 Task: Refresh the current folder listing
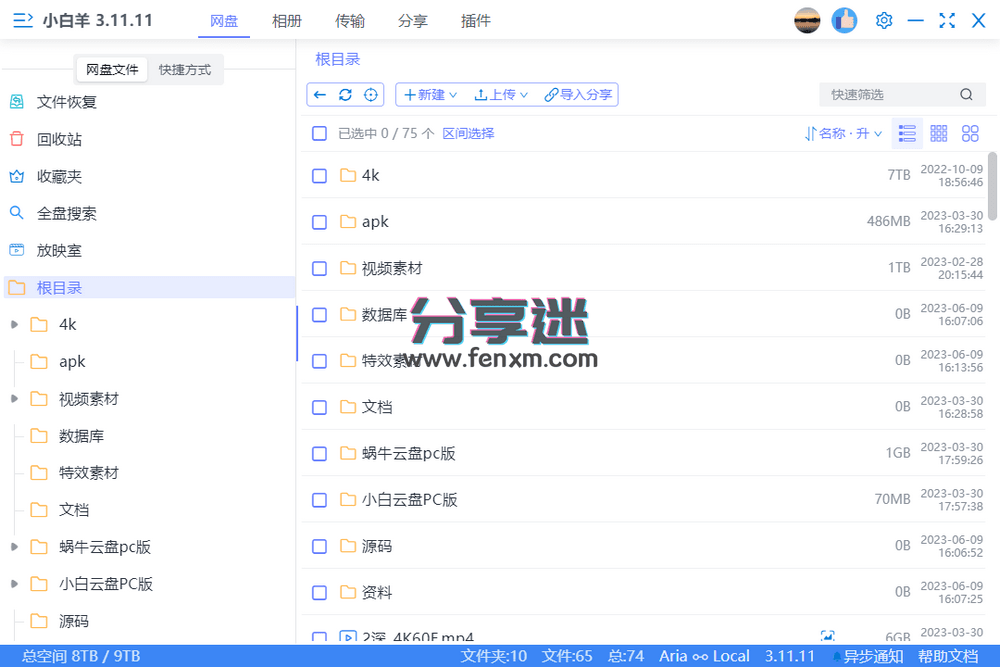[x=344, y=94]
